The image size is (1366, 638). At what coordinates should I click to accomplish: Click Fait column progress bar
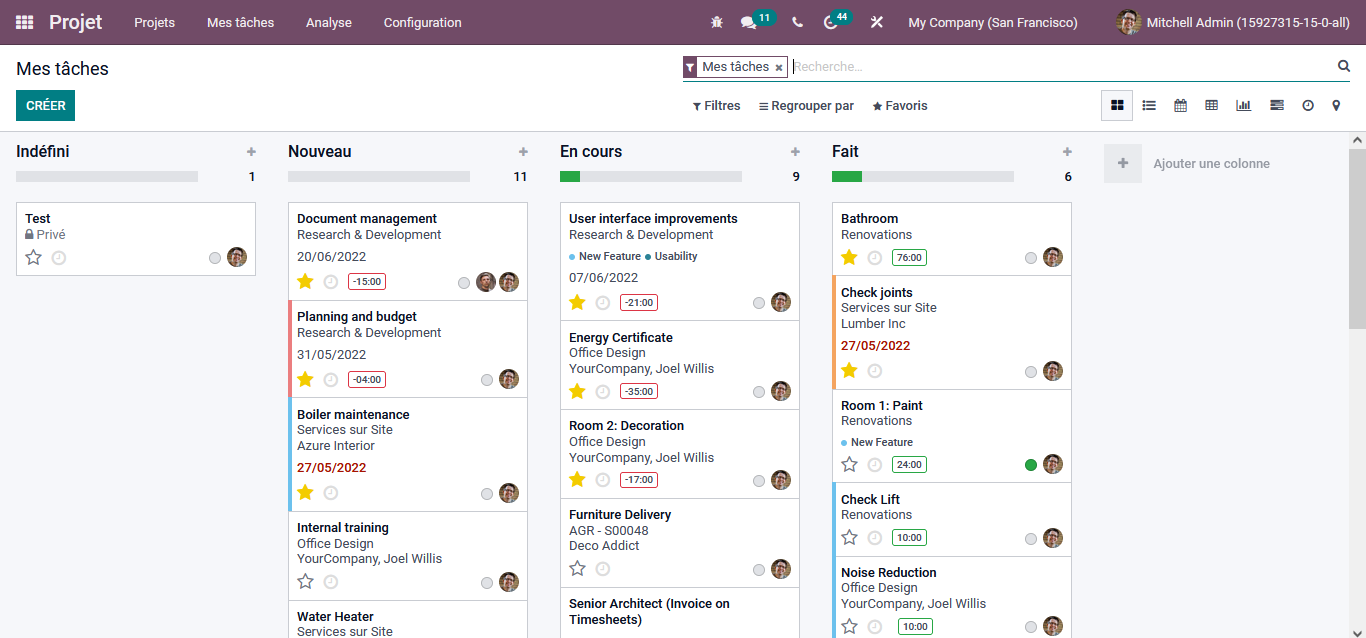pyautogui.click(x=923, y=176)
